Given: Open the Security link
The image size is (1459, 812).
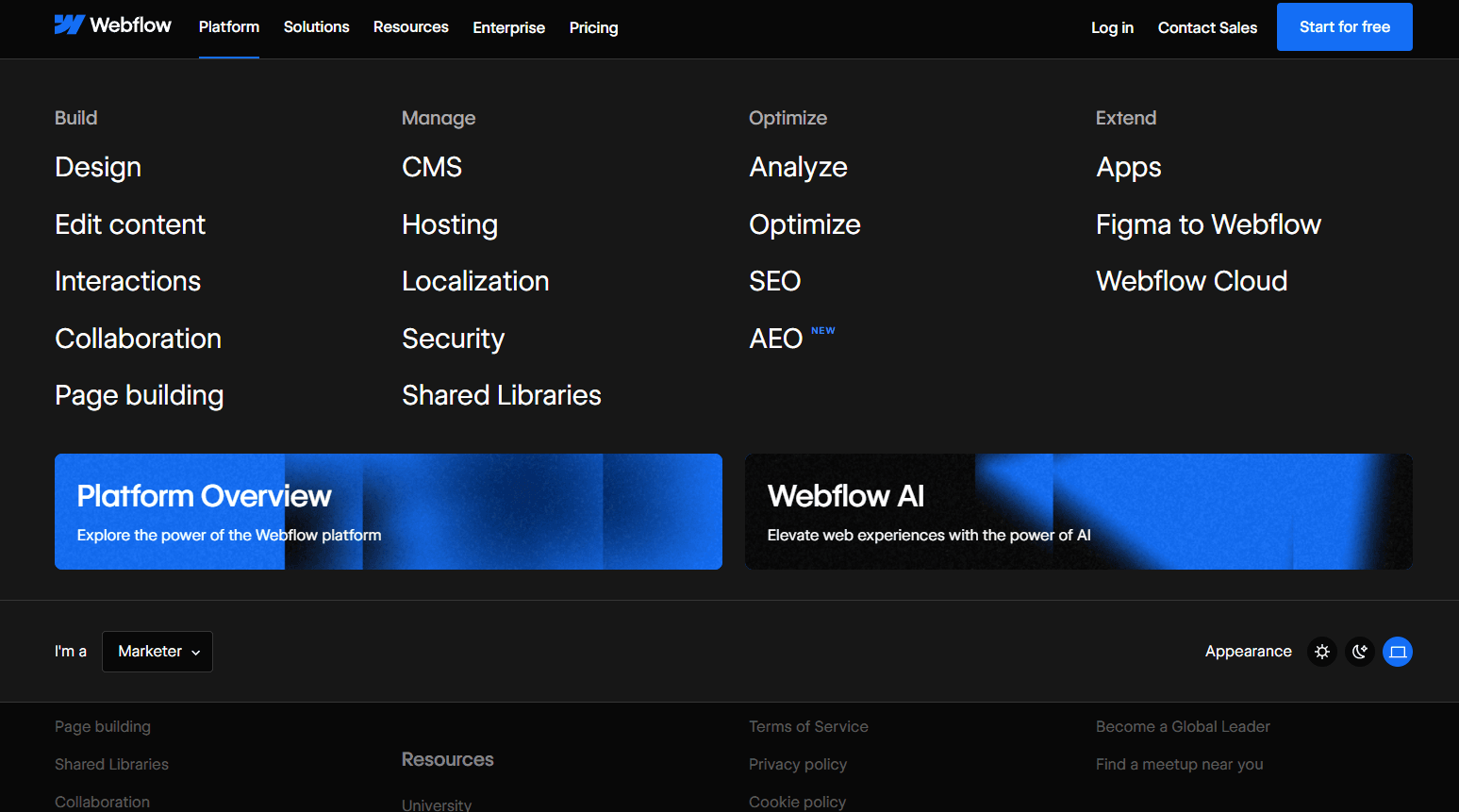Looking at the screenshot, I should 454,340.
